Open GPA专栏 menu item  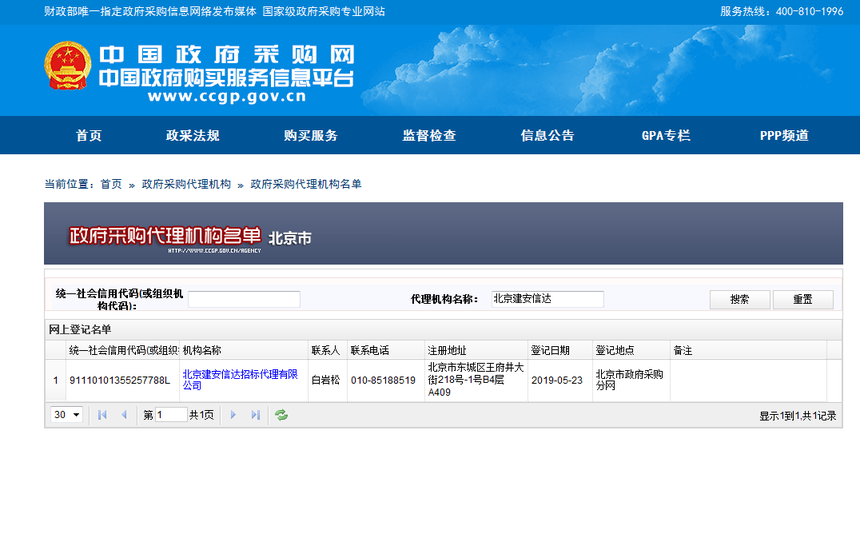coord(666,135)
